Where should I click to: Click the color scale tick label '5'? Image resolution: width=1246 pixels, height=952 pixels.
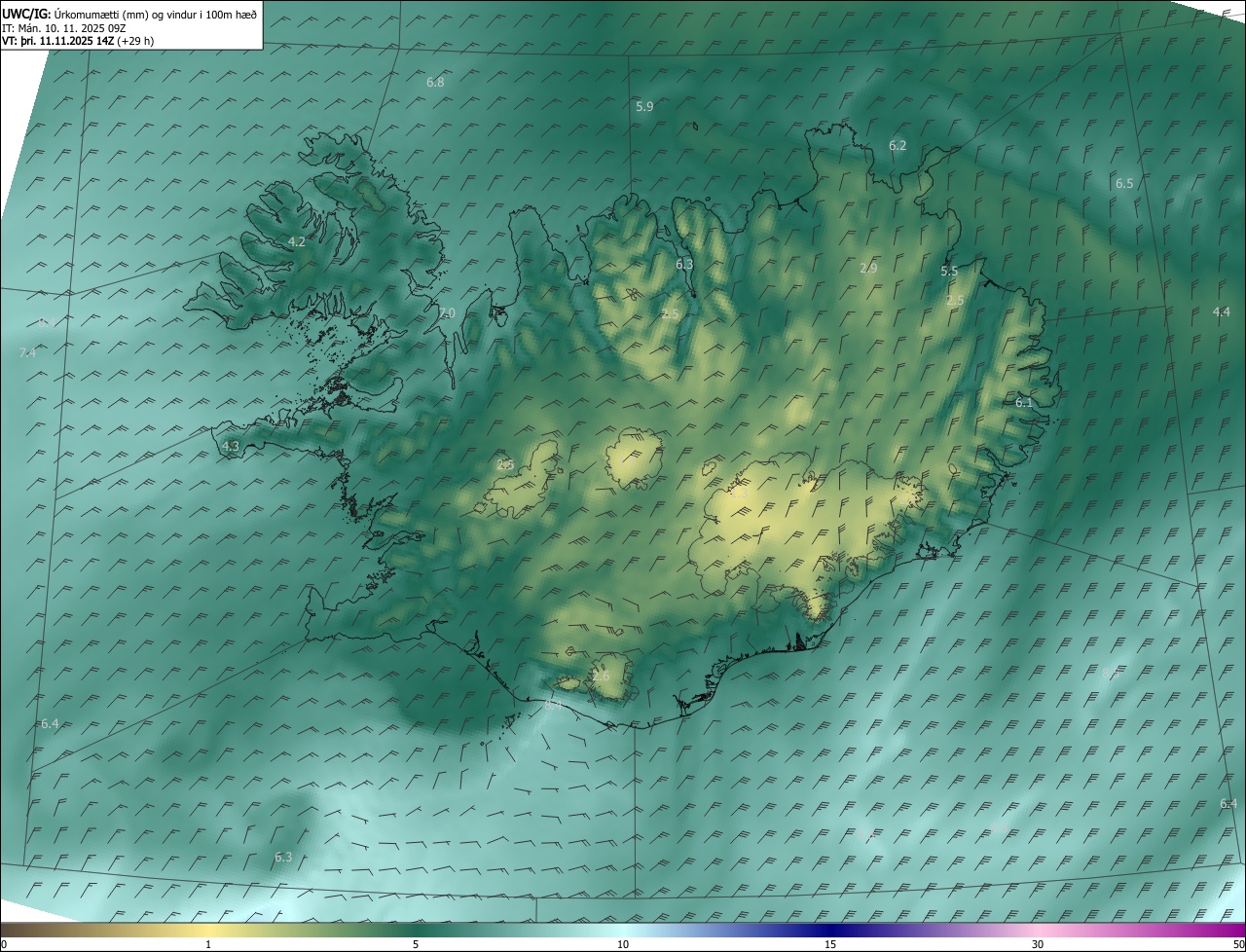[416, 944]
